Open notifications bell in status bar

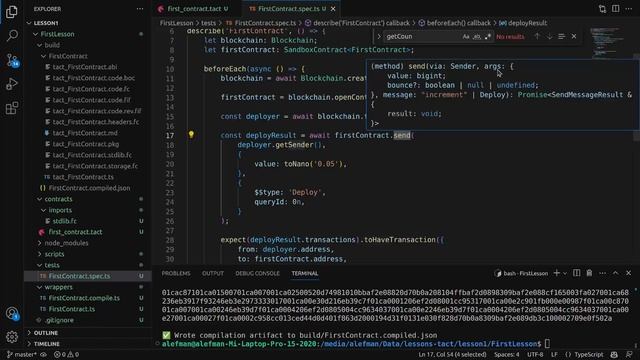click(629, 355)
